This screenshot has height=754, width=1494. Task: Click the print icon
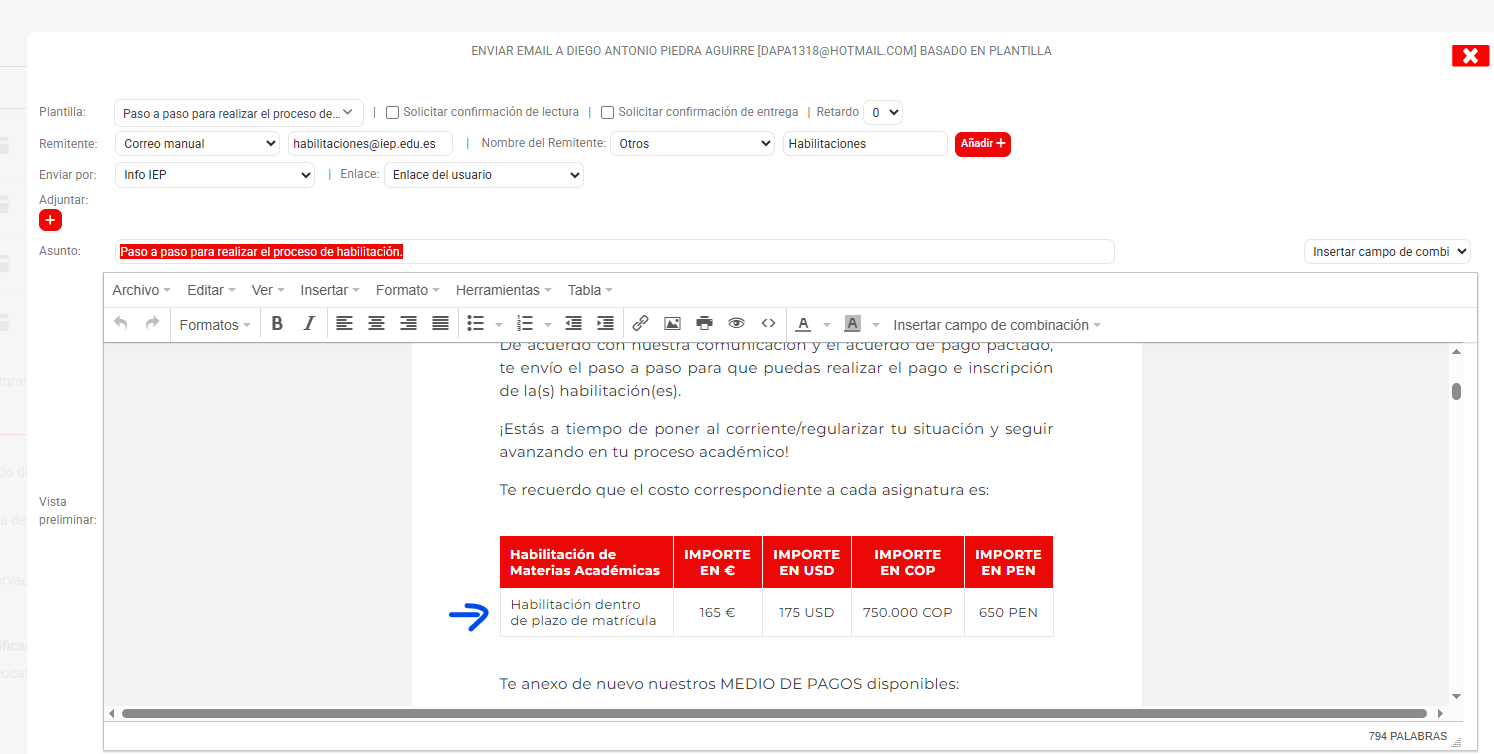tap(704, 324)
